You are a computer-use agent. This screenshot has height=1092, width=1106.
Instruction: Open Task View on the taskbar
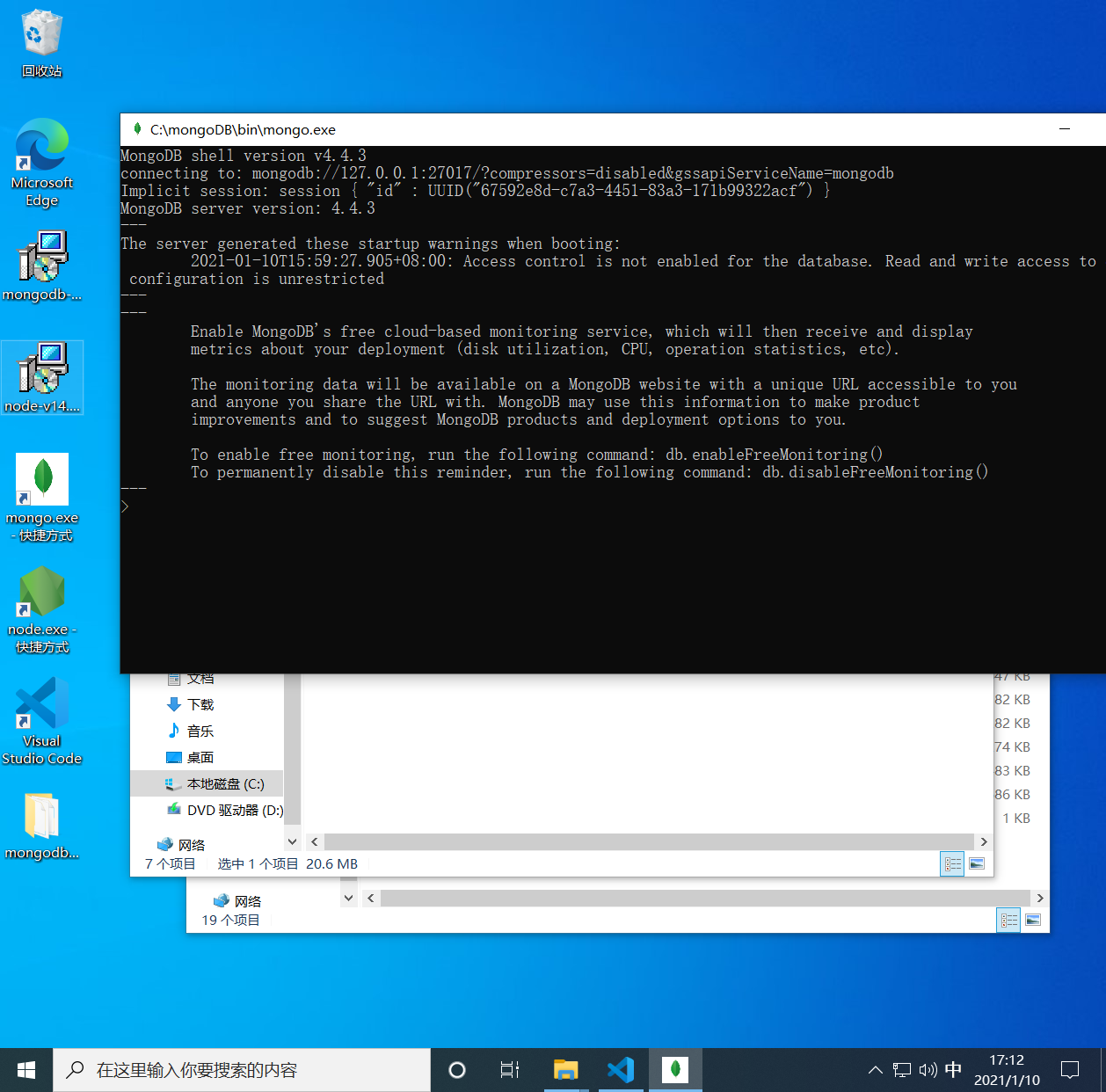click(x=510, y=1070)
